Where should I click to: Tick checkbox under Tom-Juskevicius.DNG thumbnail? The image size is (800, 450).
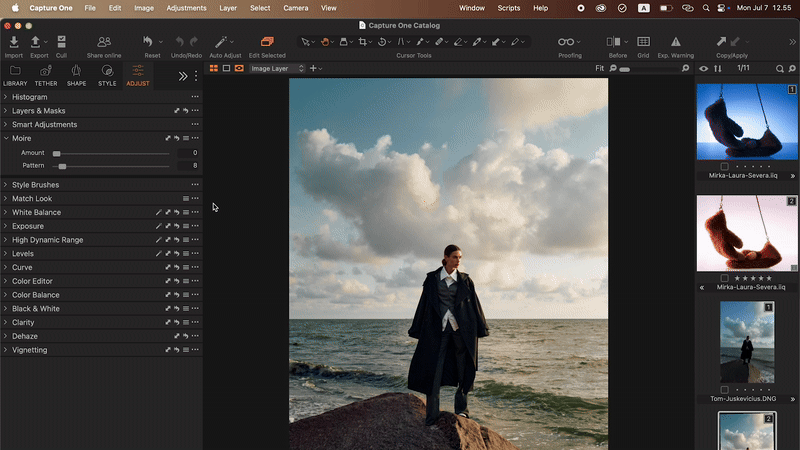725,389
